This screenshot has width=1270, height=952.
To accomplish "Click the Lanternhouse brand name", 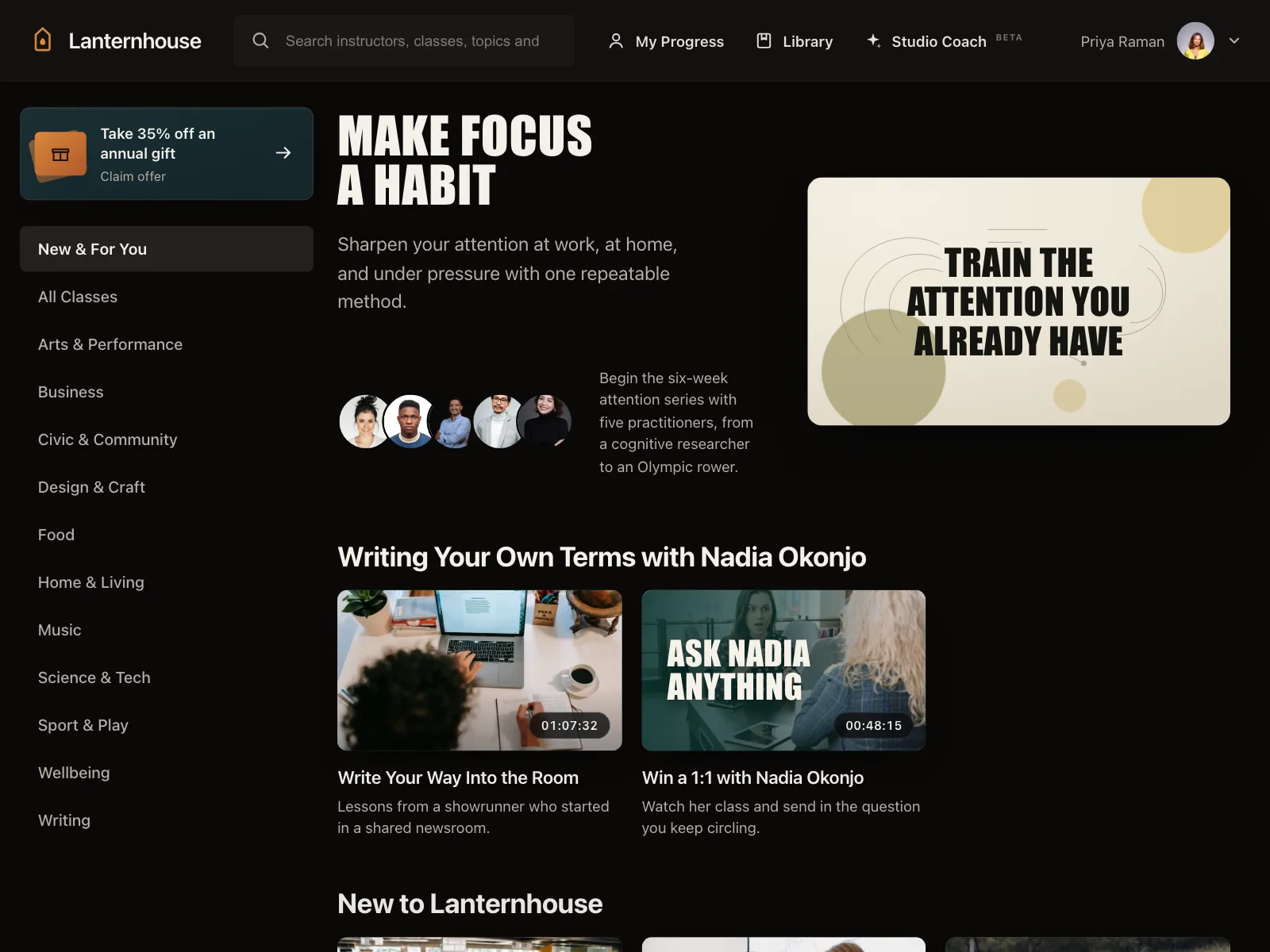I will click(x=135, y=41).
